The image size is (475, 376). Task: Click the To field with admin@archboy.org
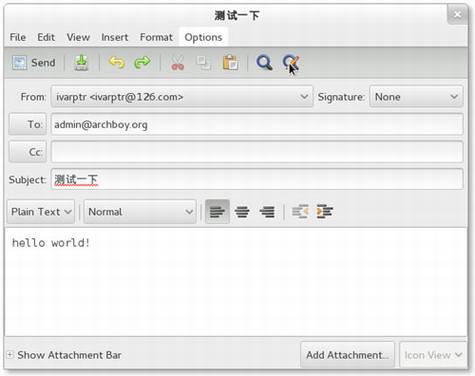click(x=257, y=124)
